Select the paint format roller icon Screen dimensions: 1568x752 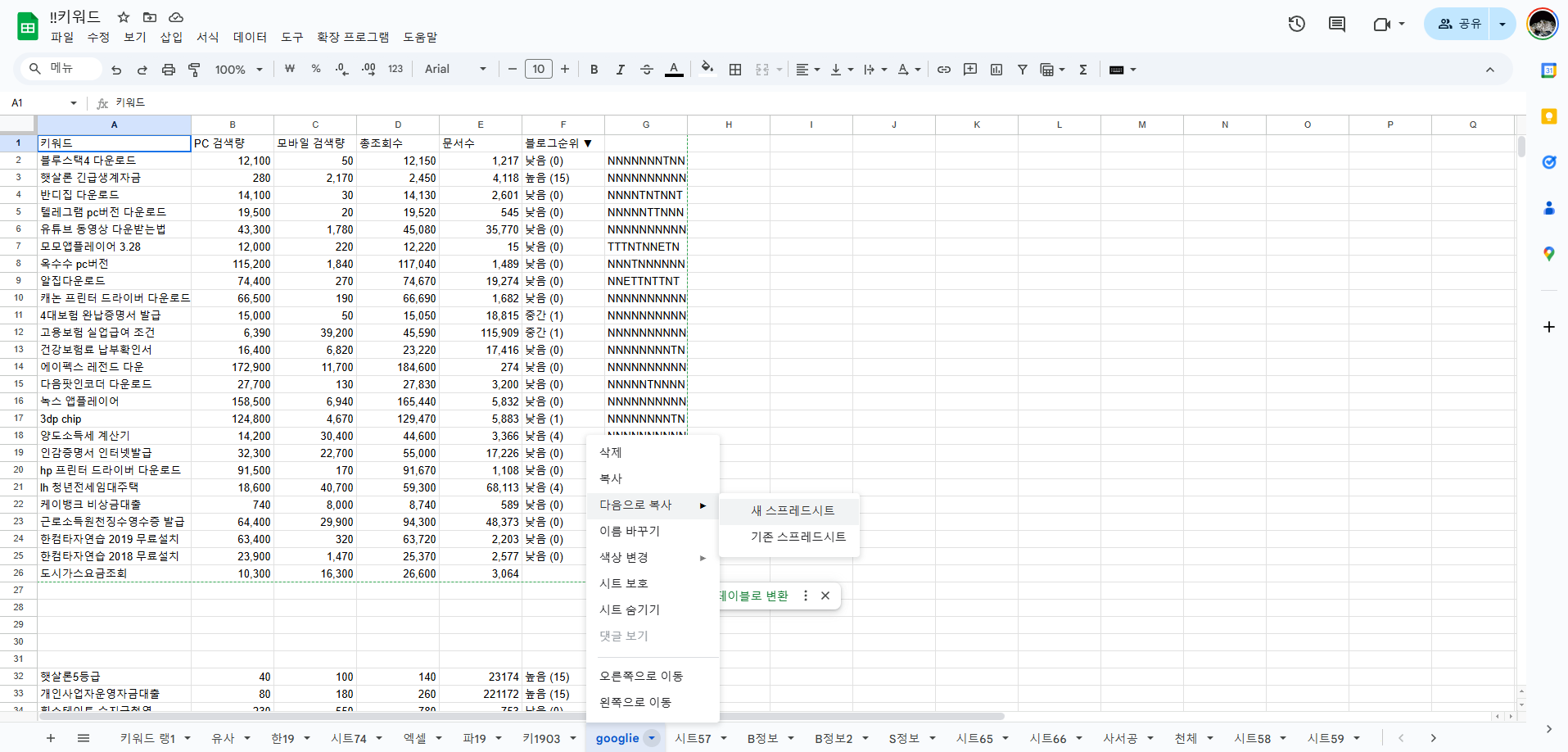194,70
